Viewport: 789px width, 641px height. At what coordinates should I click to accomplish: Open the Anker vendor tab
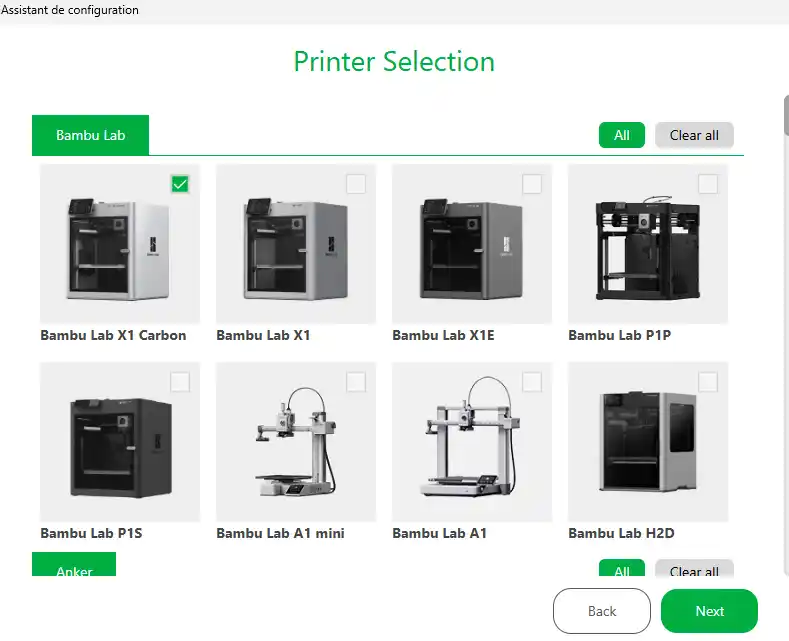click(74, 565)
